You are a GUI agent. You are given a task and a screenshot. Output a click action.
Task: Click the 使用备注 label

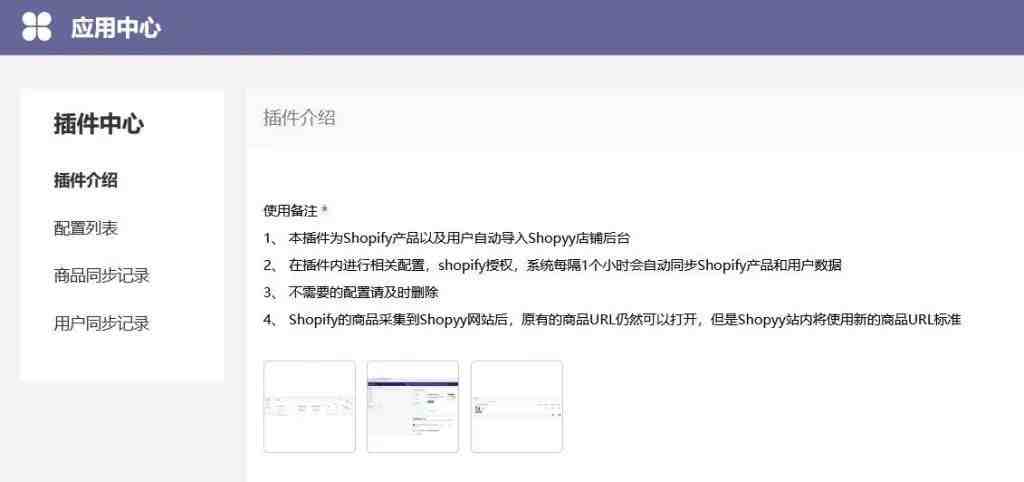(289, 211)
